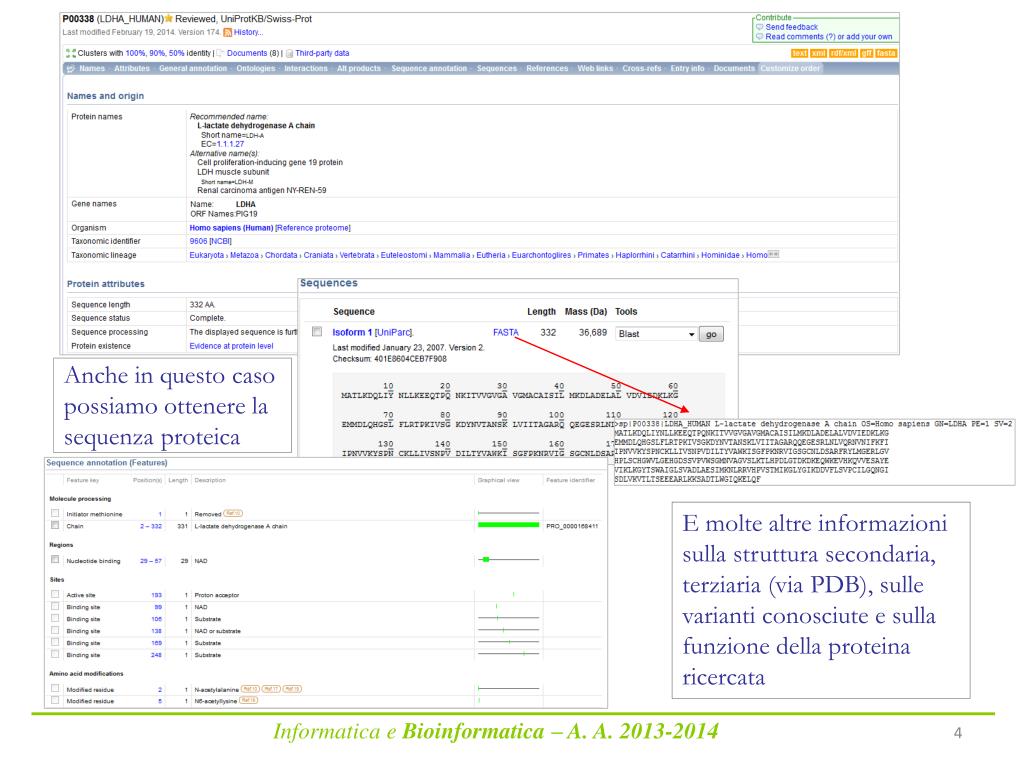This screenshot has height=768, width=1024.
Task: Open the Evidence at protein level link
Action: click(231, 346)
